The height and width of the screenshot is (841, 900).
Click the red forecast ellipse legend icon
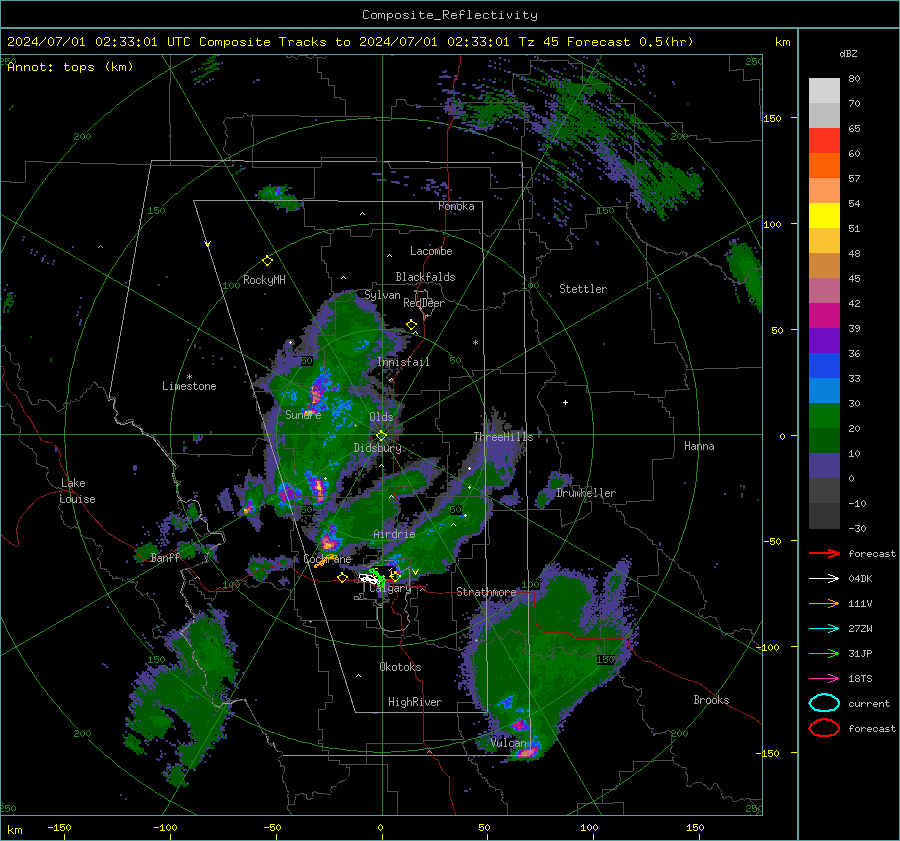(x=824, y=728)
